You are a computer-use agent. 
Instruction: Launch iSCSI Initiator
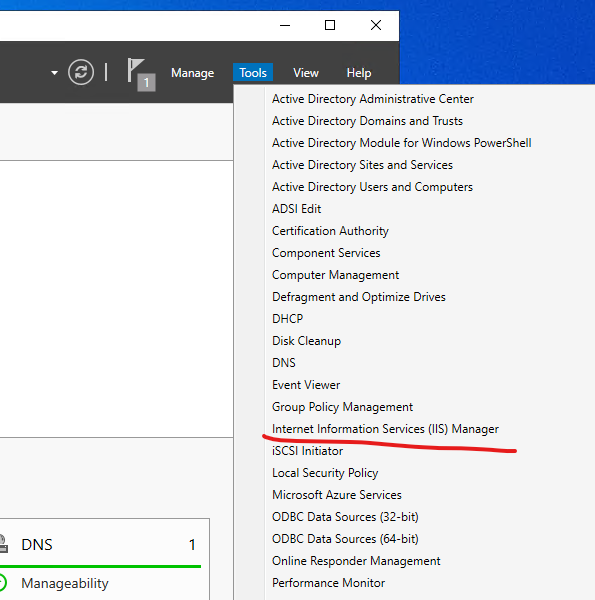coord(307,451)
